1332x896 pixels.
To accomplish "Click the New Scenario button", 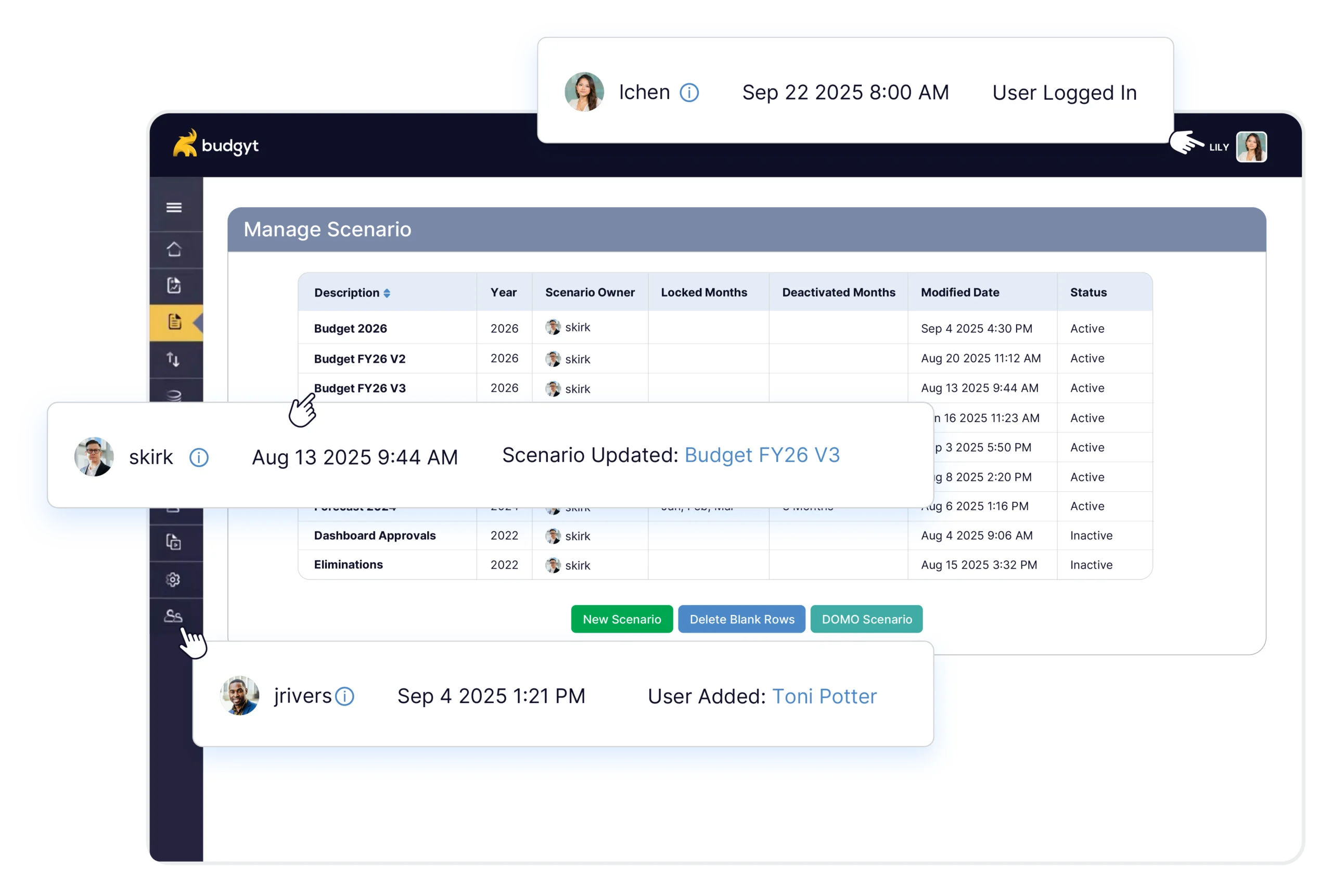I will click(622, 619).
